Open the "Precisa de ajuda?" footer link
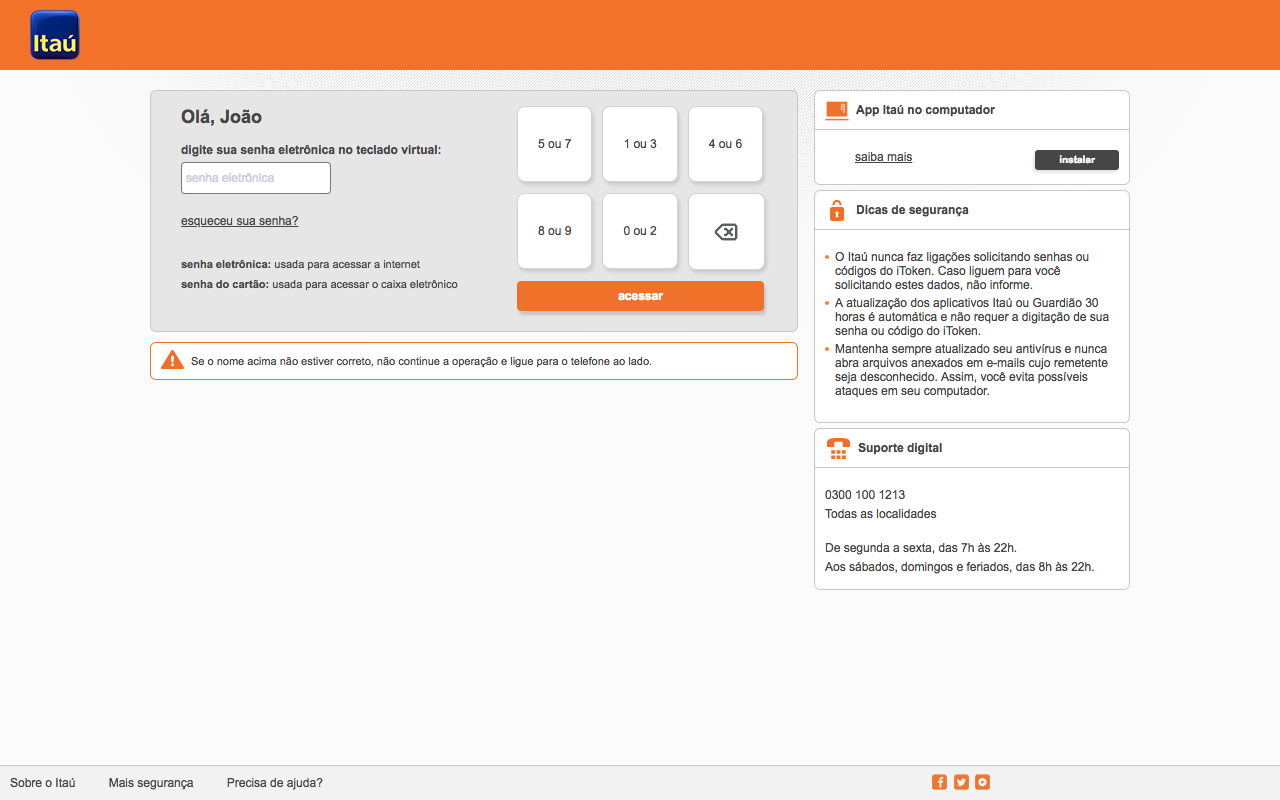Image resolution: width=1280 pixels, height=800 pixels. 275,783
